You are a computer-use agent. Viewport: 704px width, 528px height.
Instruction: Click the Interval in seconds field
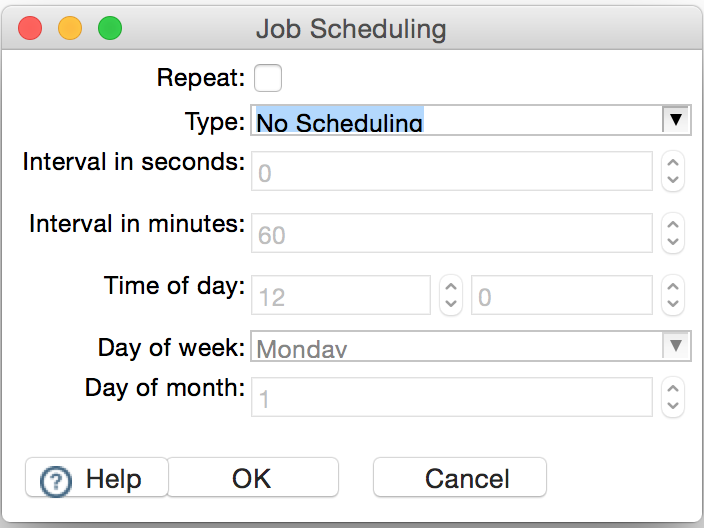point(452,172)
